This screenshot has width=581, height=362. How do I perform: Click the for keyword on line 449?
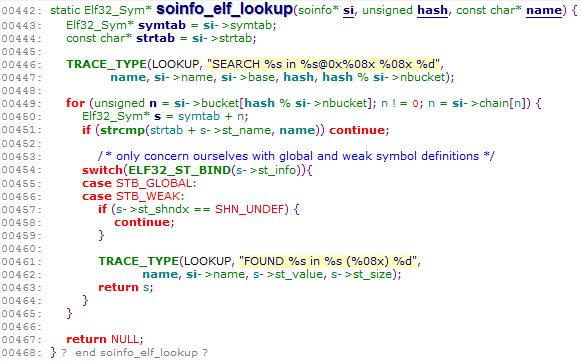click(75, 103)
